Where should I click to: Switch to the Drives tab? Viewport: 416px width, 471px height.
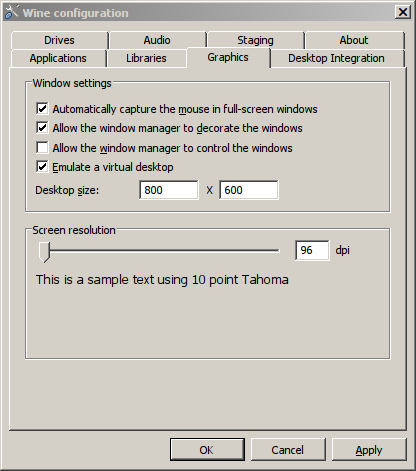(x=59, y=40)
